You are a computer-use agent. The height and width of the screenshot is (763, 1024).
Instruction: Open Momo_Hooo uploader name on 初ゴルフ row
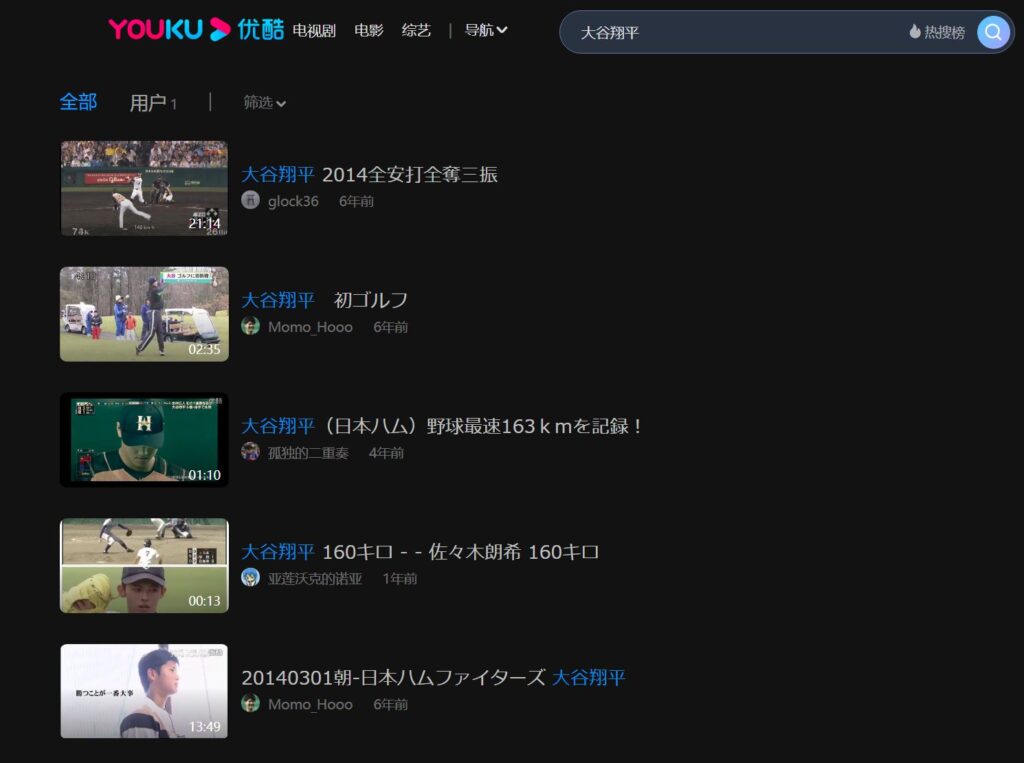[x=310, y=327]
